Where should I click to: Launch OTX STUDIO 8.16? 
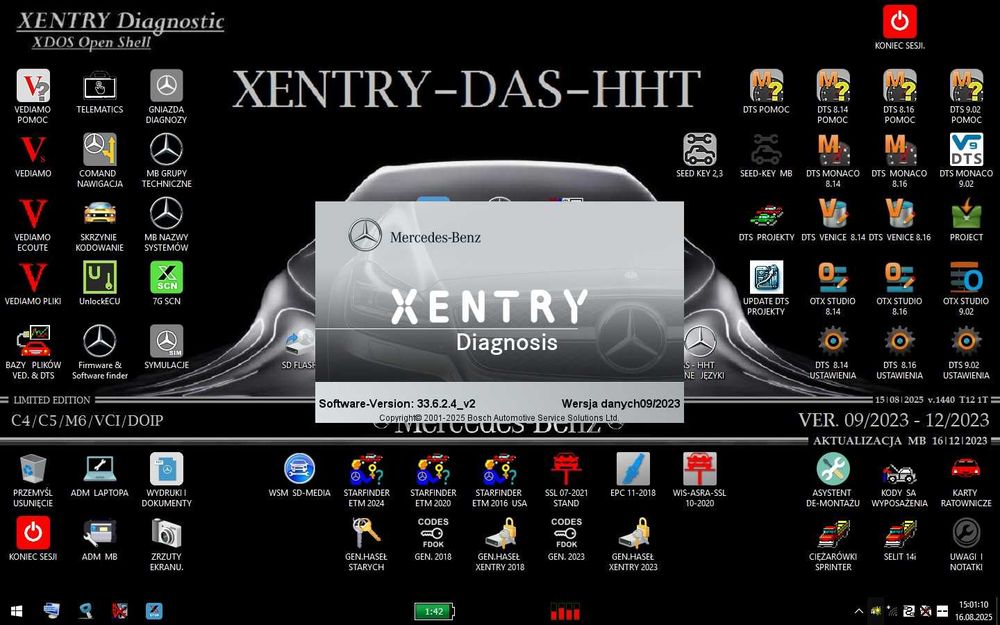(900, 277)
